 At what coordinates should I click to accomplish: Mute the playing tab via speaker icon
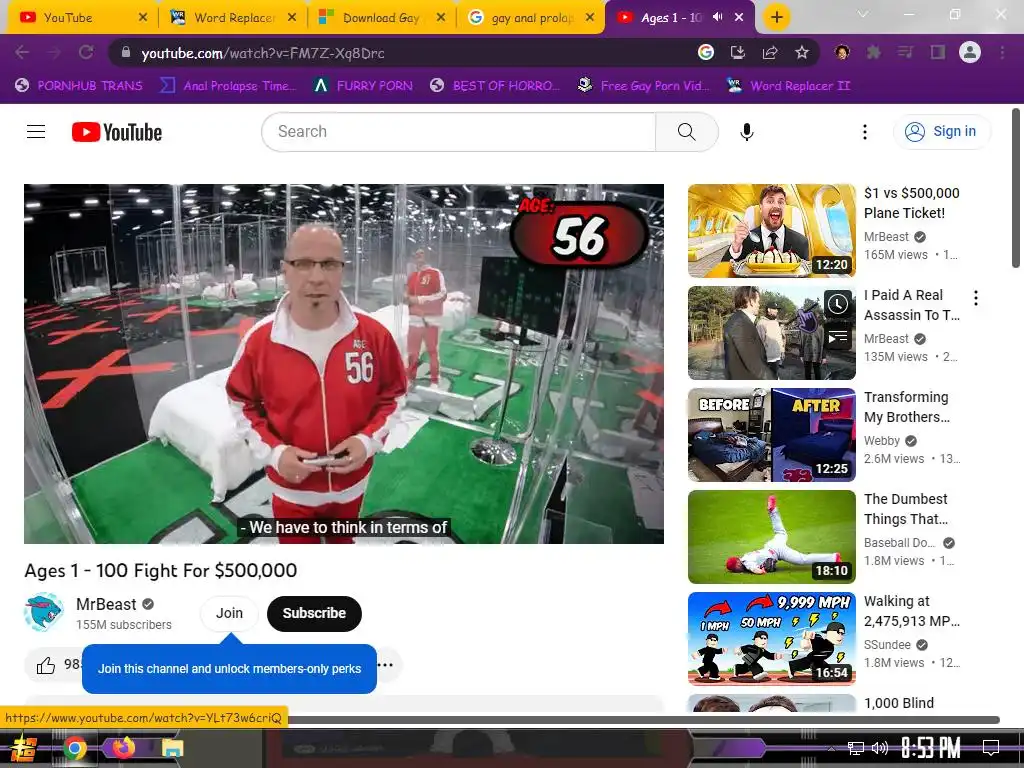click(717, 18)
